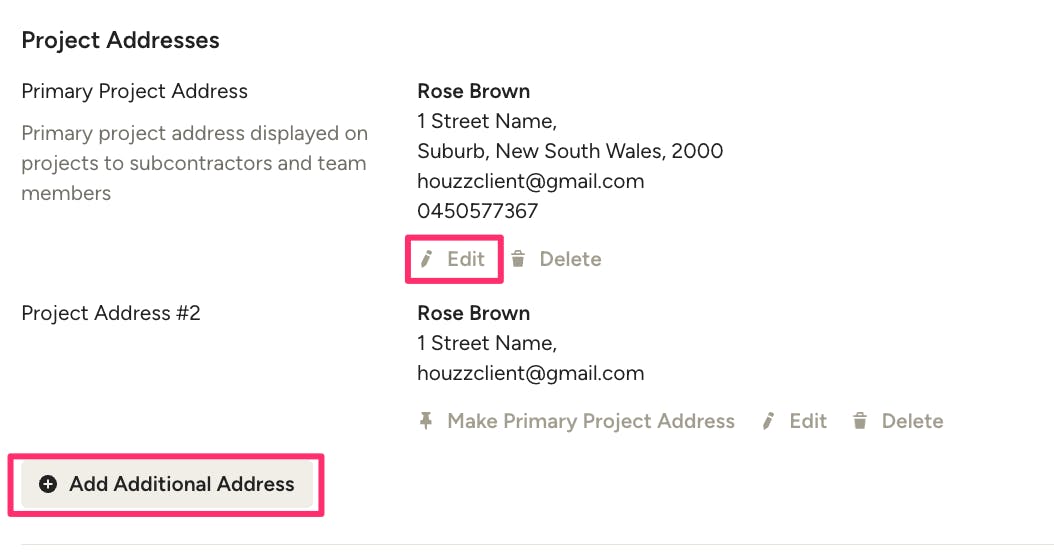Click the pencil icon under the primary address

426,259
